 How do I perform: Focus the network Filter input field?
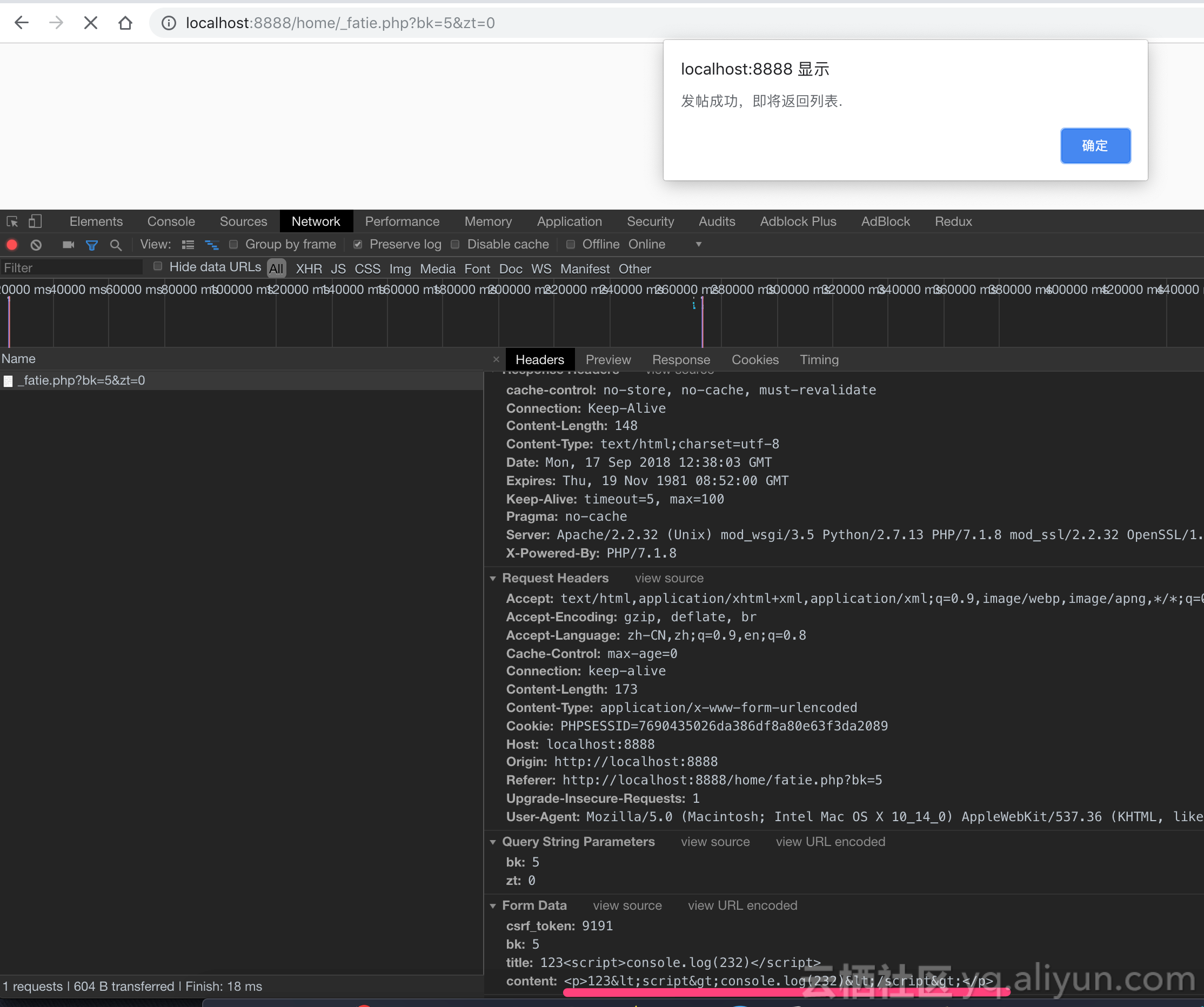71,267
